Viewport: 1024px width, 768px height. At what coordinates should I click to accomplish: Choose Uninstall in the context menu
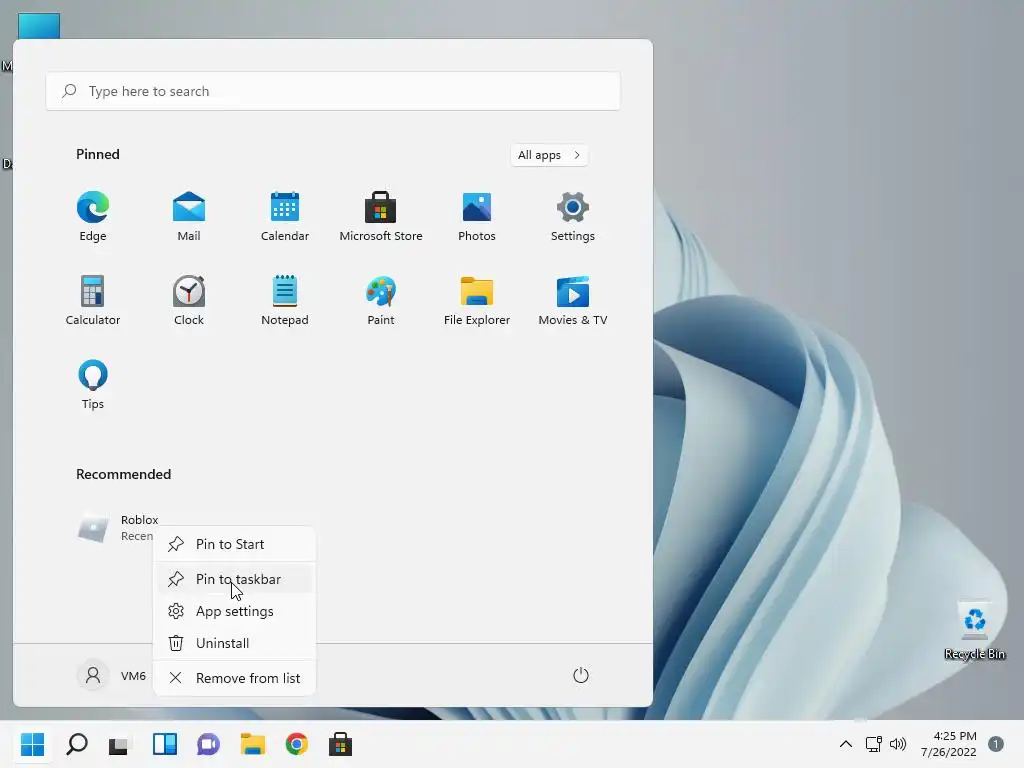pos(234,643)
